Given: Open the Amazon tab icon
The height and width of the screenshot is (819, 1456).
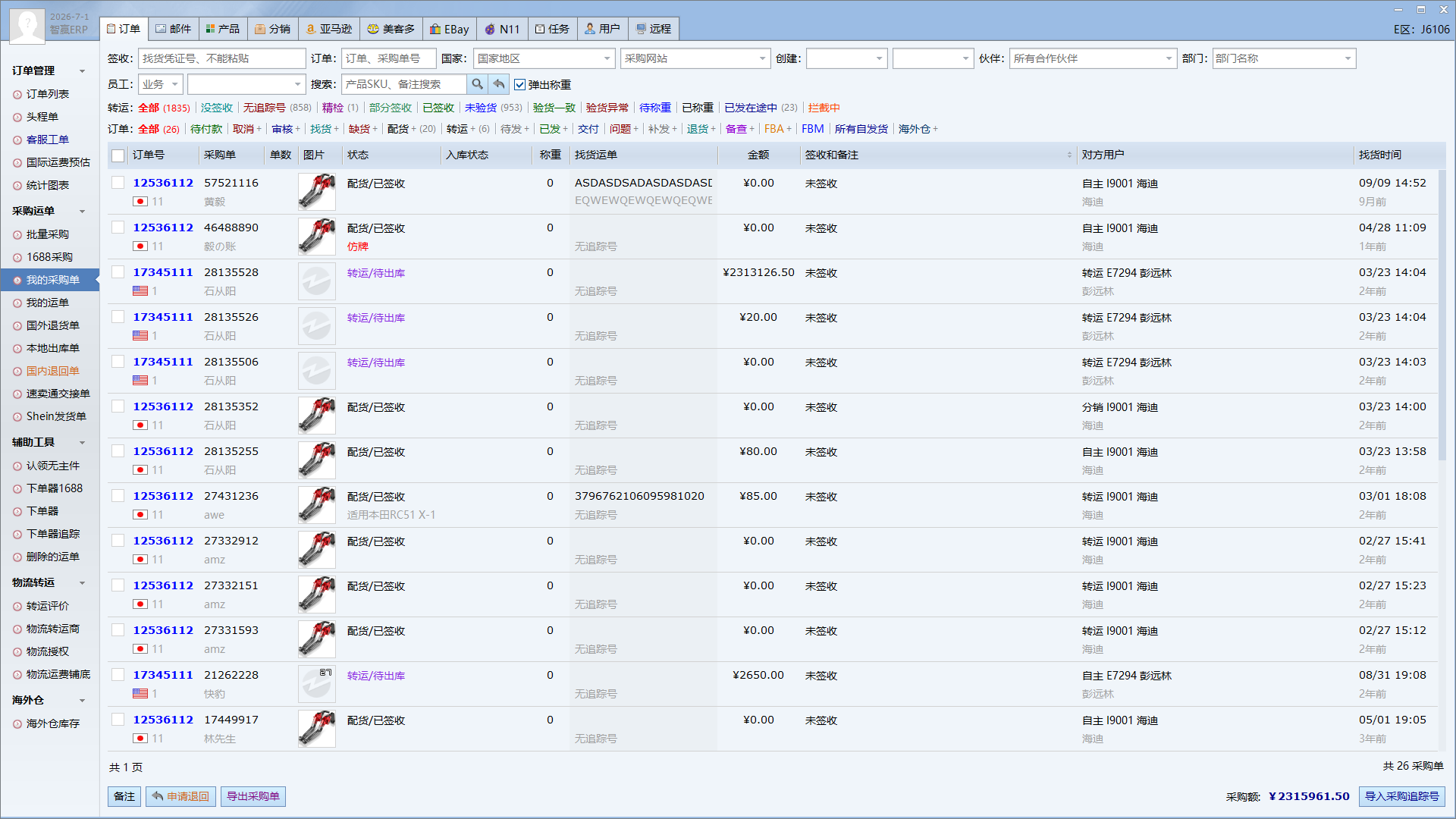Looking at the screenshot, I should tap(310, 29).
